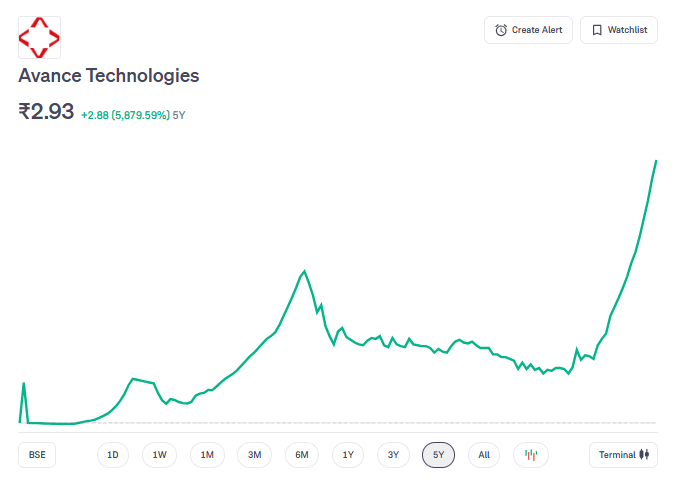
Task: Click the alarm clock icon in Create Alert
Action: (501, 30)
